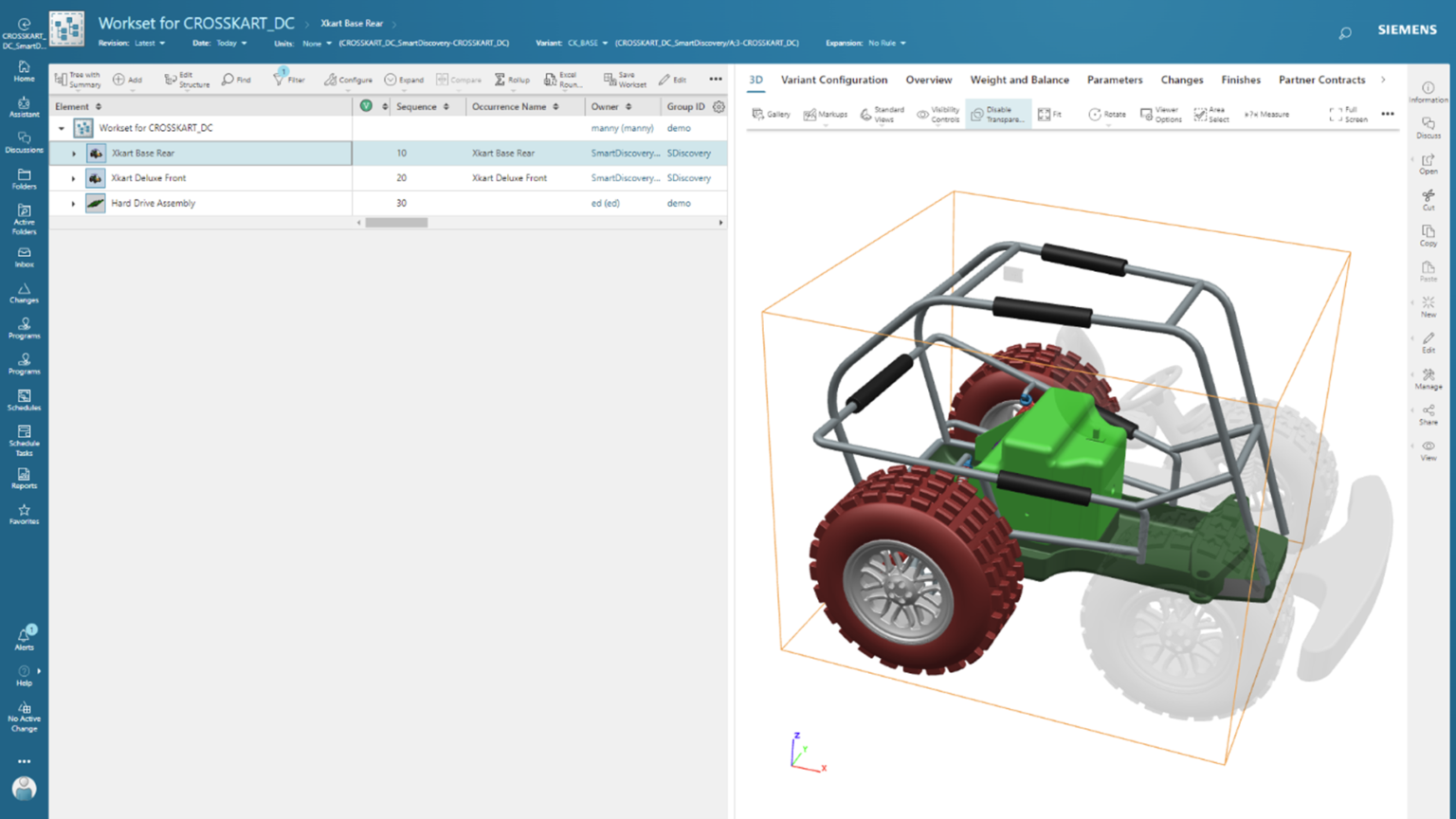This screenshot has height=819, width=1456.
Task: Select the Fit view tool
Action: click(1051, 114)
